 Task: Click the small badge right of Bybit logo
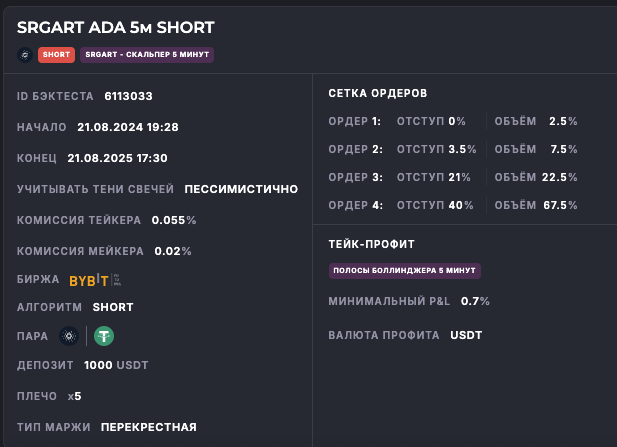(x=116, y=280)
